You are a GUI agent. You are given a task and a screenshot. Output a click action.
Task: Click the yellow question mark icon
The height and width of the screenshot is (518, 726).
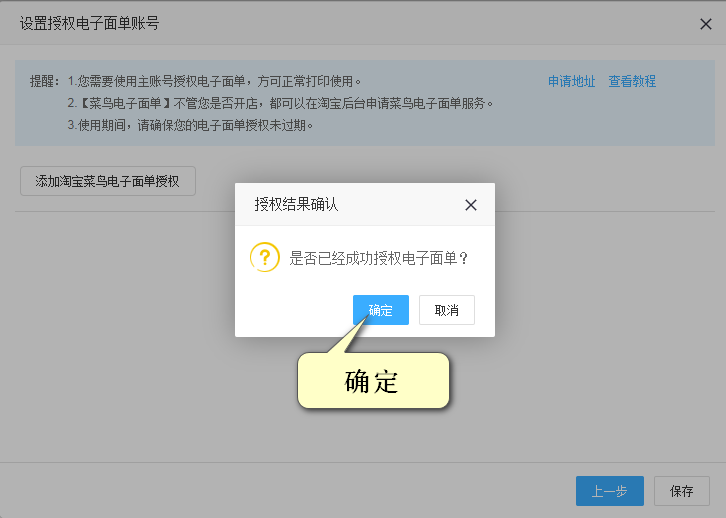click(265, 257)
